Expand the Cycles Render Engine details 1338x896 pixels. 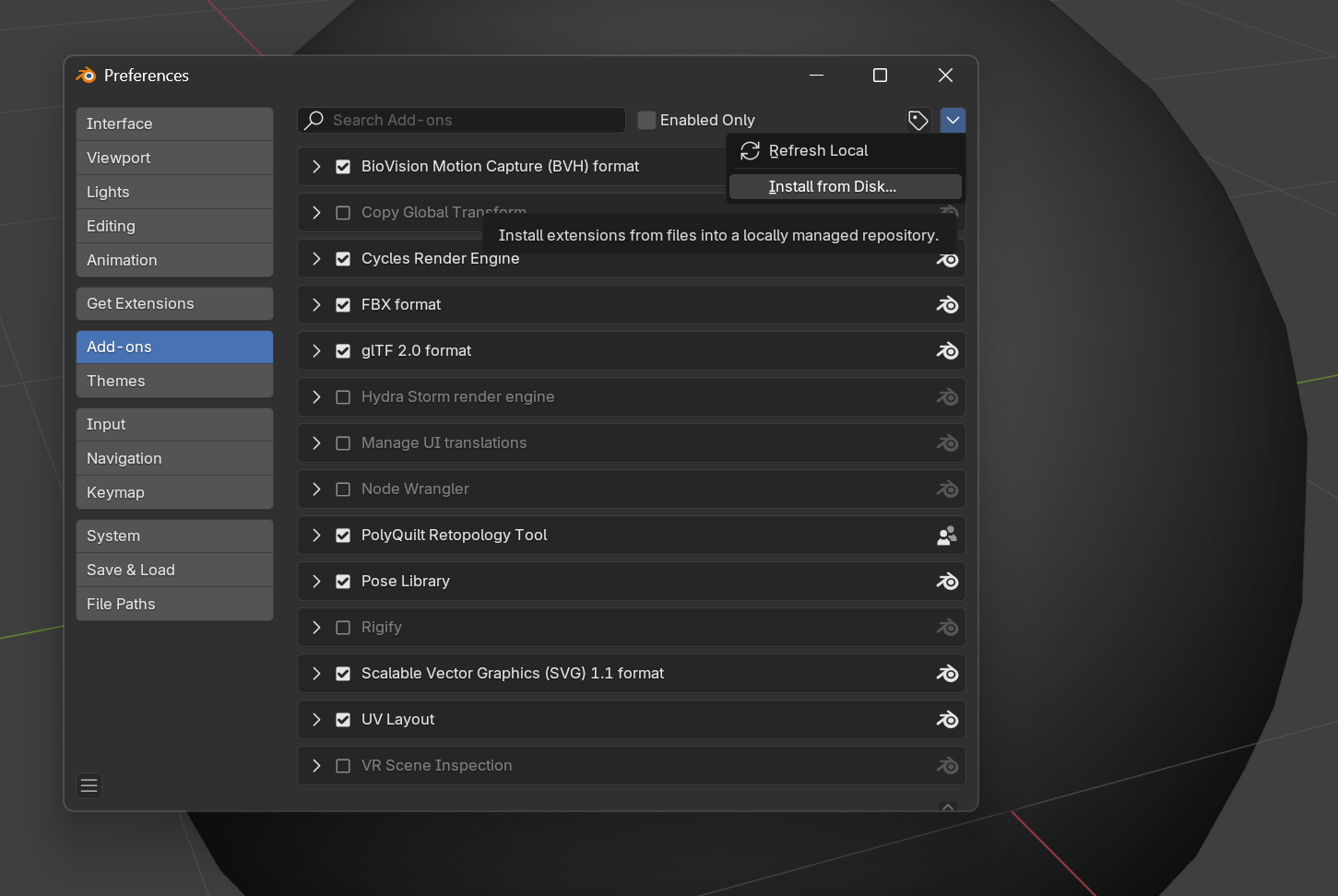coord(316,258)
